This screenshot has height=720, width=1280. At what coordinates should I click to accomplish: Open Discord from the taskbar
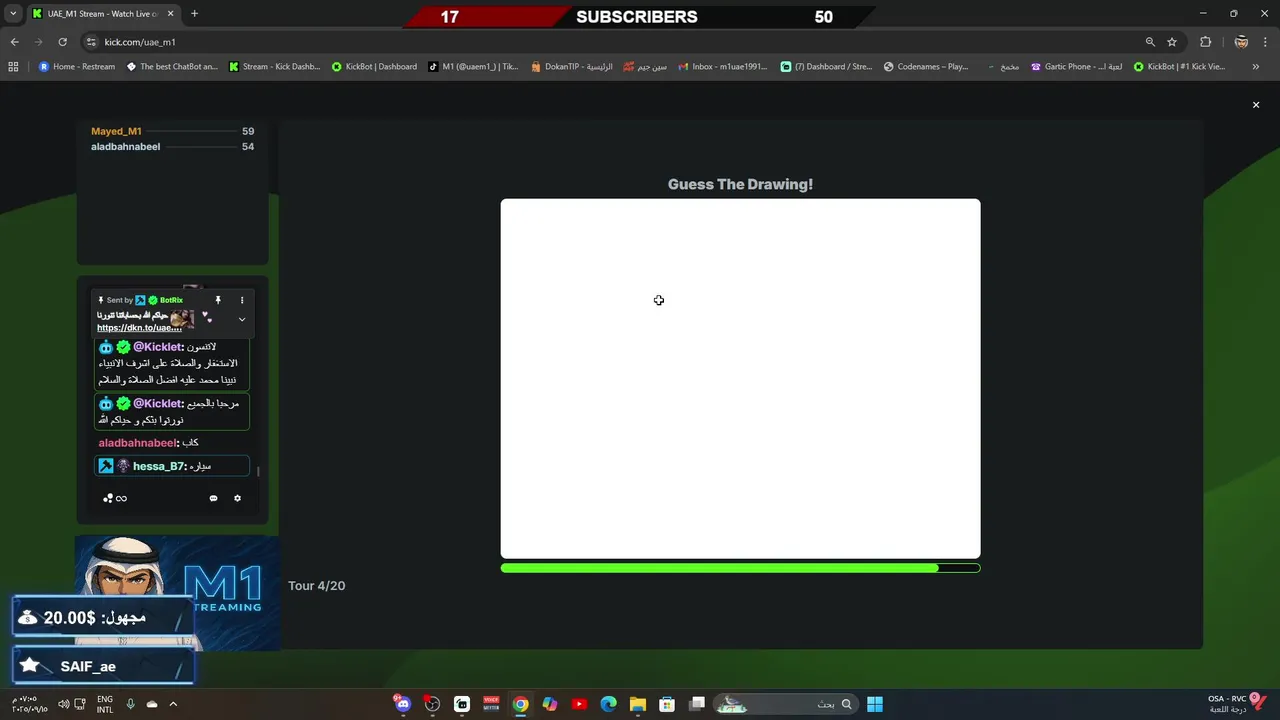pos(403,704)
